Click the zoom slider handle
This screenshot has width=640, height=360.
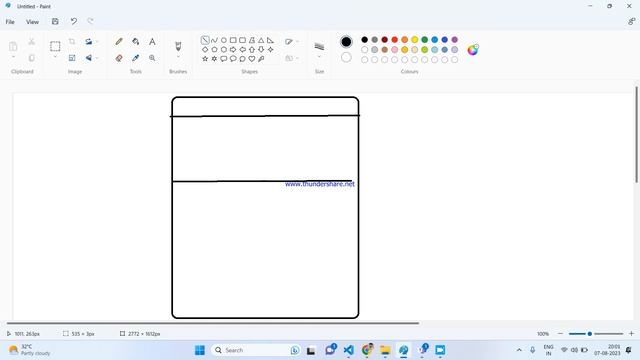coord(590,334)
